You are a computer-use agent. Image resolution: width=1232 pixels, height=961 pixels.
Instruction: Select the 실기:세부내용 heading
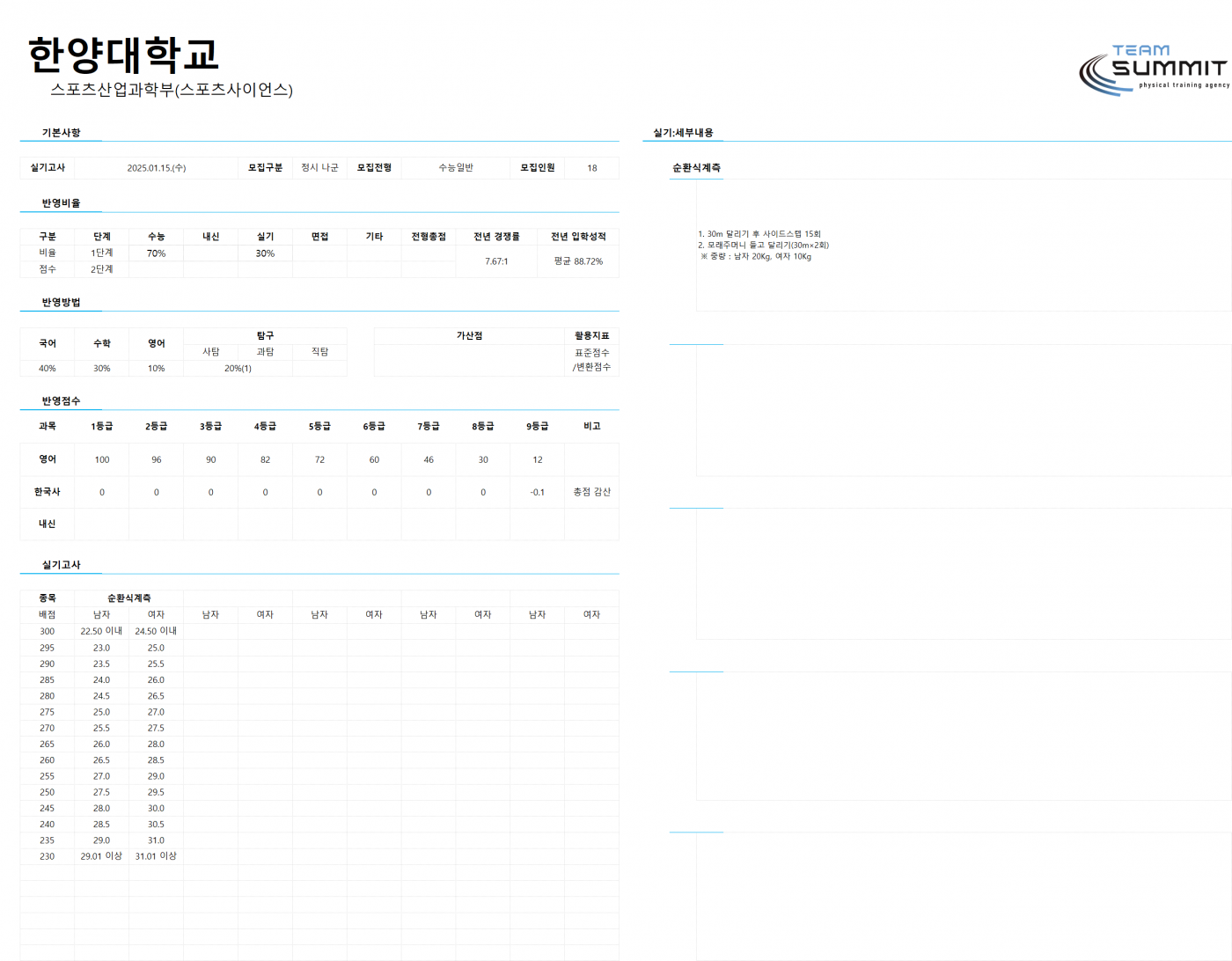tap(683, 133)
